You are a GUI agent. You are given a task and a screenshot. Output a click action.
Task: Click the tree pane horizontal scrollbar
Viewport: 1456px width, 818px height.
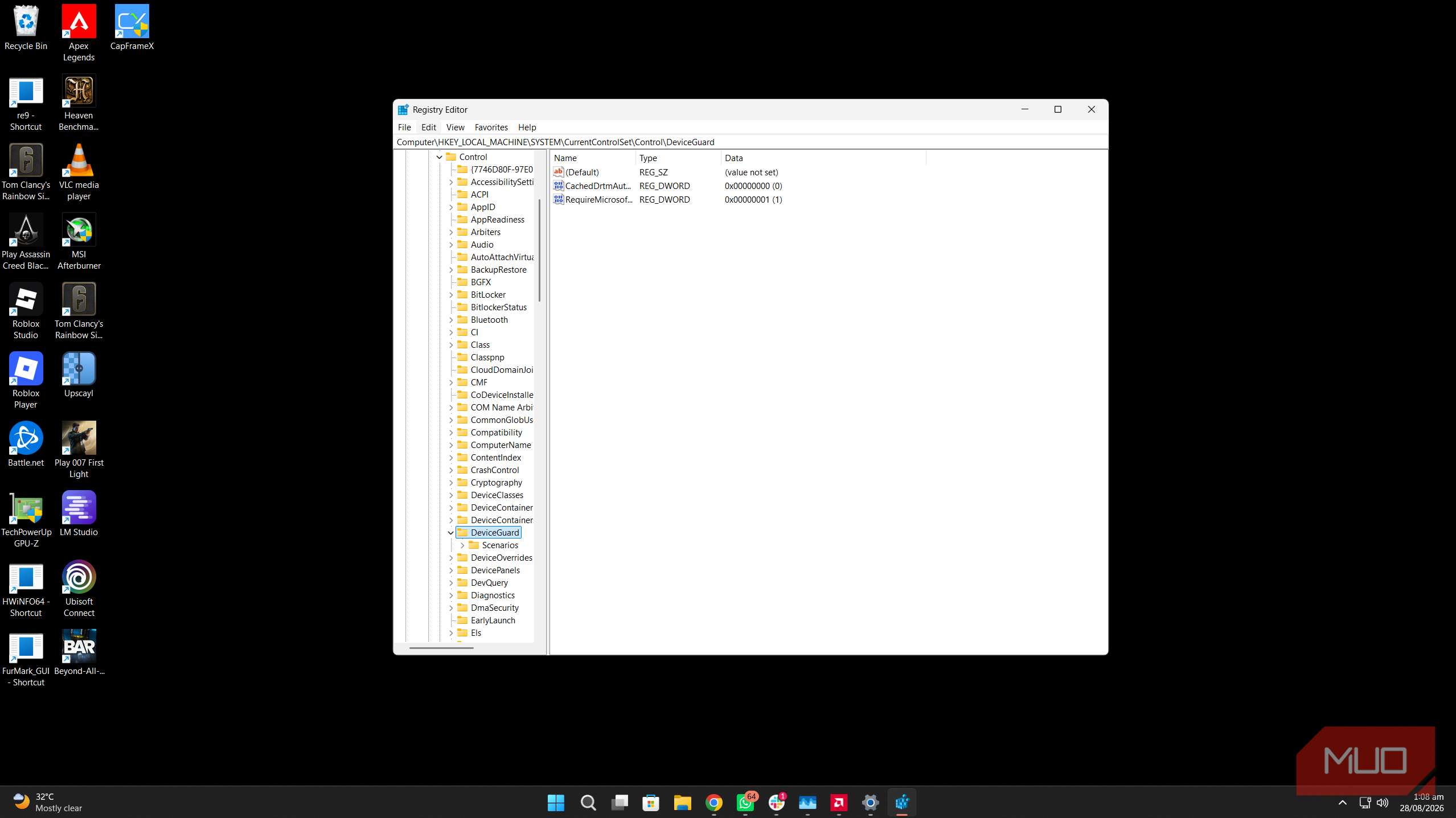(441, 648)
